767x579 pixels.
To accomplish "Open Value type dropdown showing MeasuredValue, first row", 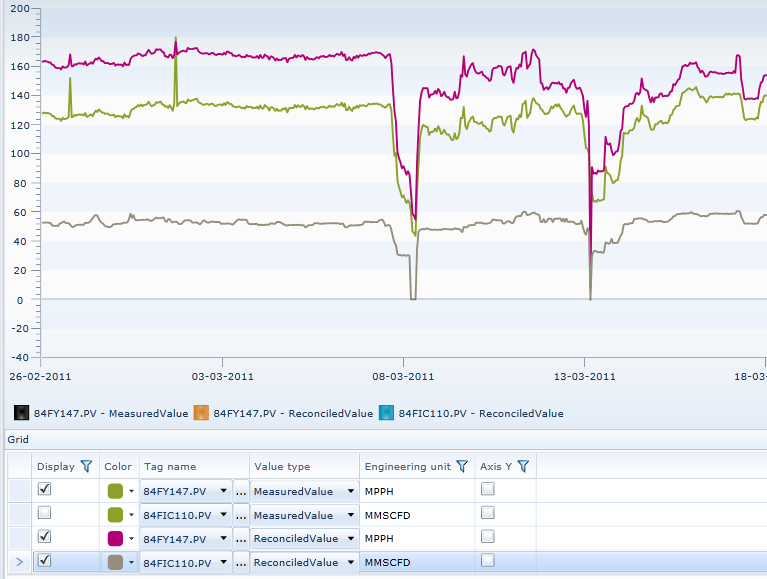I will [350, 491].
